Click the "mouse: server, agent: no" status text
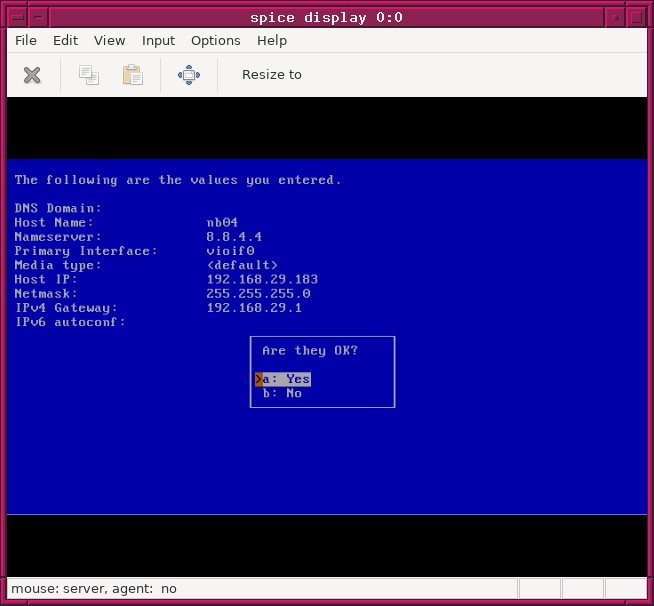Screen dimensions: 654x606 (x=94, y=589)
